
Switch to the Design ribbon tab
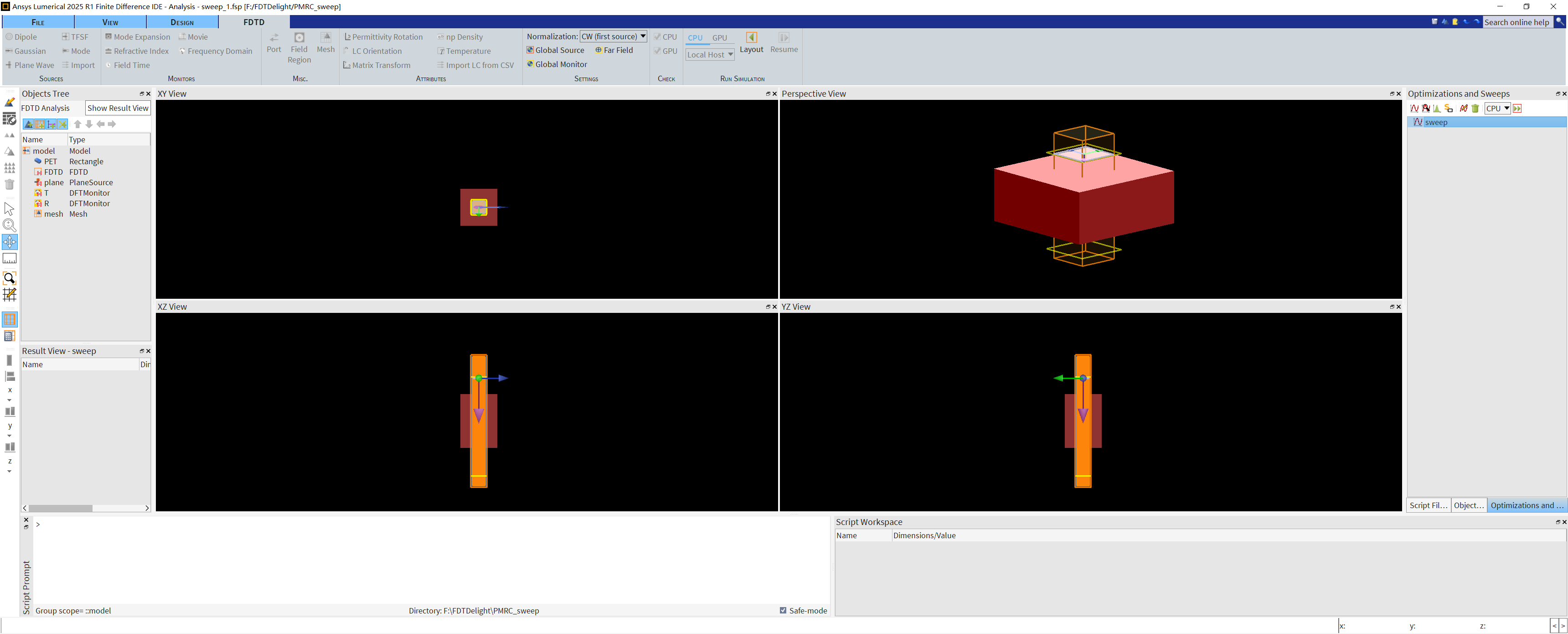[x=182, y=22]
